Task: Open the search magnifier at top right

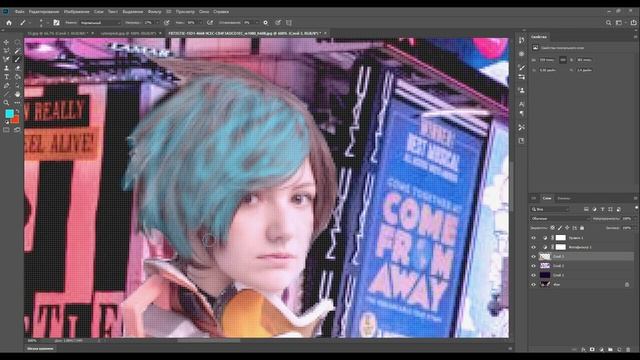Action: (608, 23)
